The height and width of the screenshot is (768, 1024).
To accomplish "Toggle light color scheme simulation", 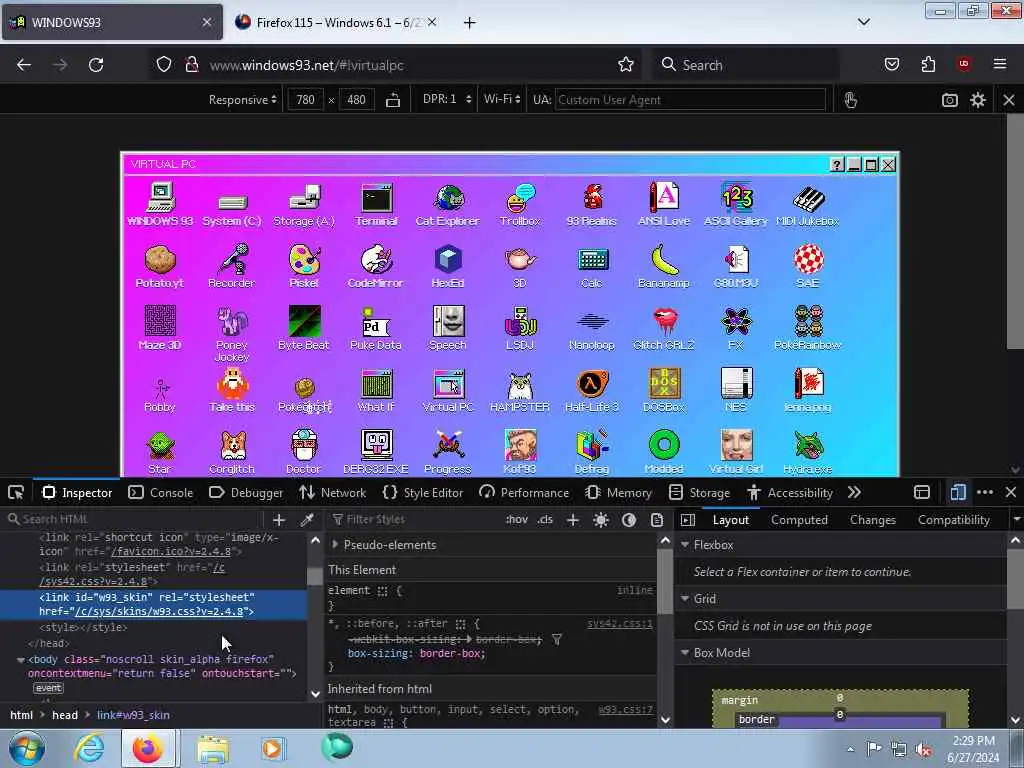I will pyautogui.click(x=601, y=520).
